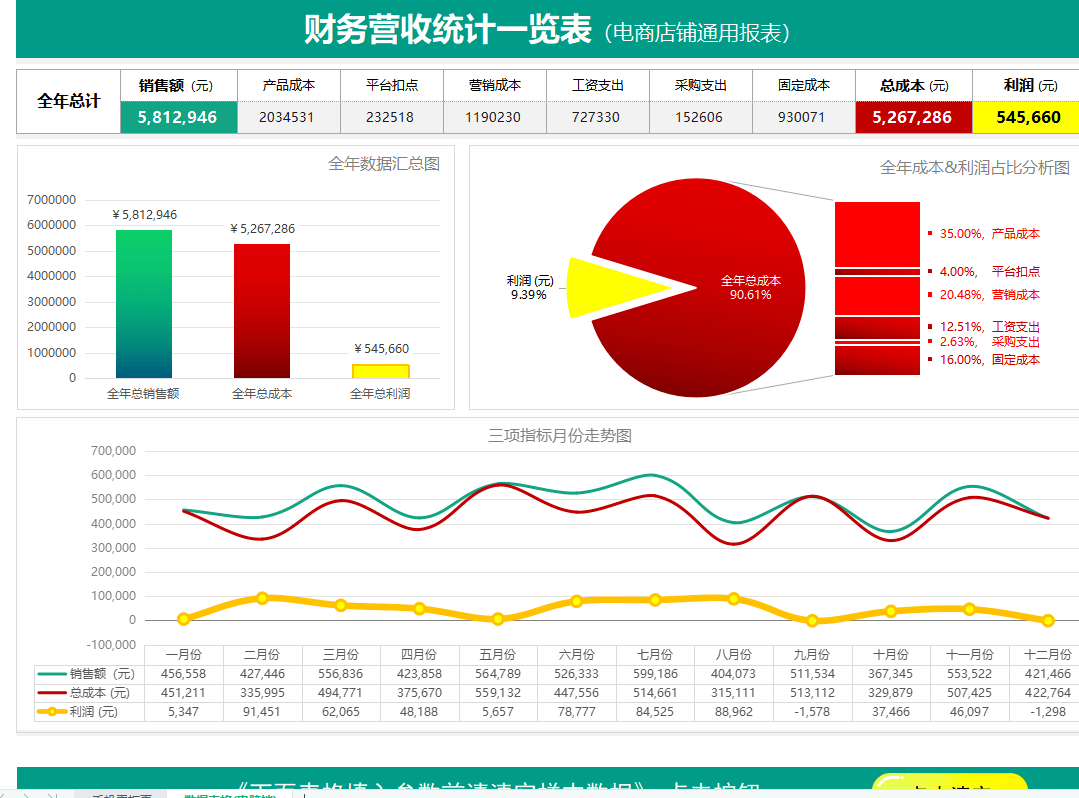Screen dimensions: 1079x798
Task: Click the 513,112 September cost value
Action: (x=812, y=693)
